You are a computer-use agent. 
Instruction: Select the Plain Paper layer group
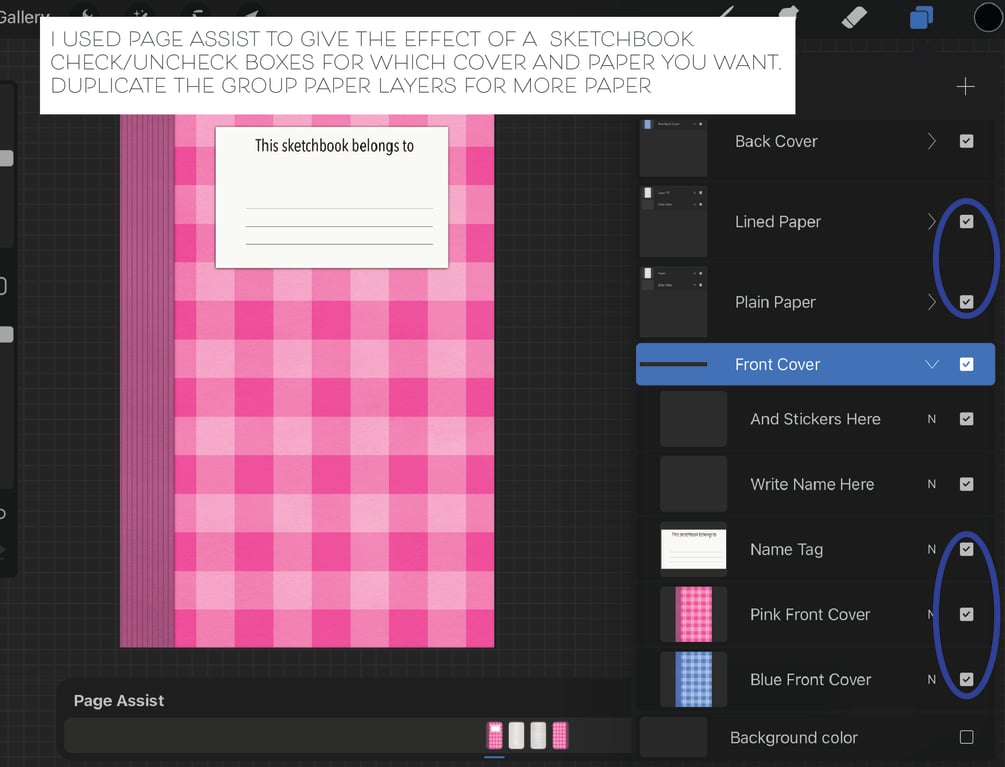[775, 302]
